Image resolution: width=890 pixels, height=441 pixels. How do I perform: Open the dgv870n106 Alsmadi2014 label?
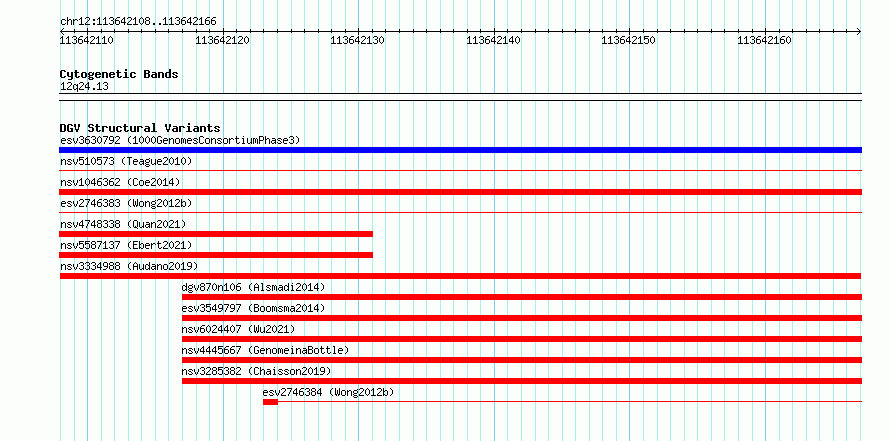(x=253, y=287)
